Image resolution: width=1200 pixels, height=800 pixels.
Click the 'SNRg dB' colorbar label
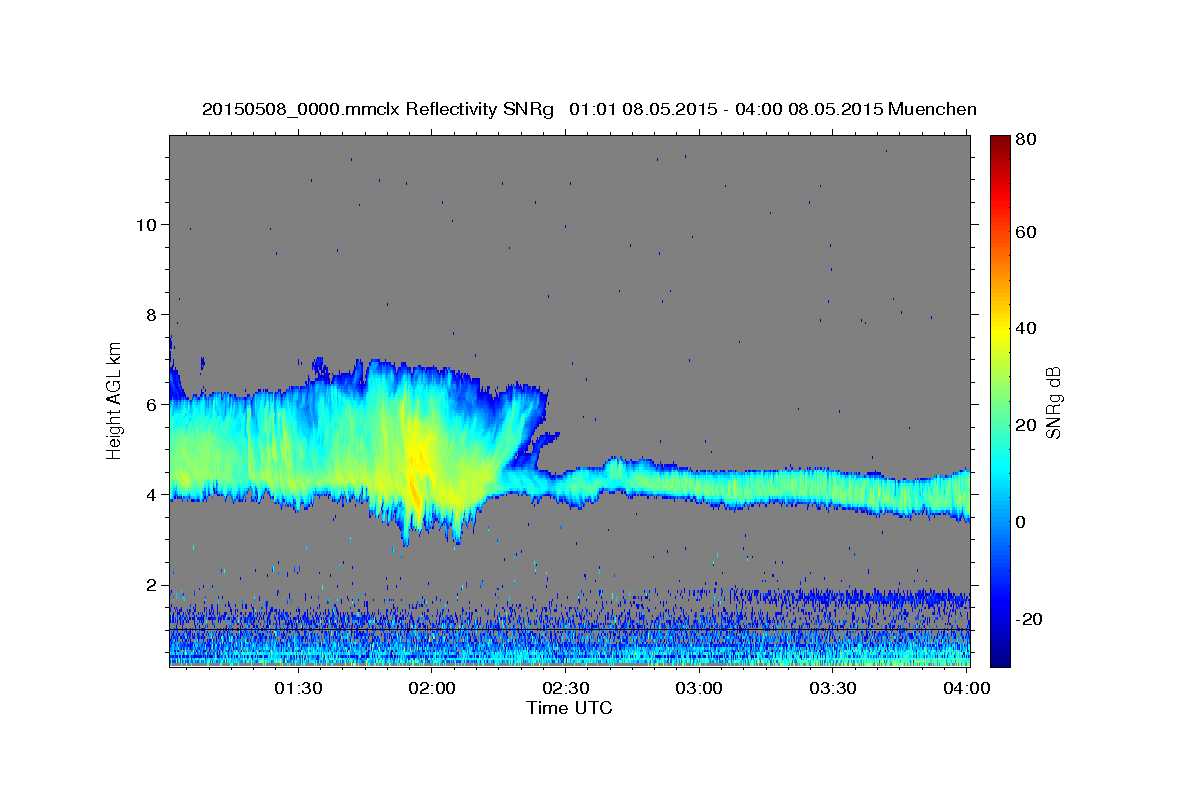tap(1054, 402)
